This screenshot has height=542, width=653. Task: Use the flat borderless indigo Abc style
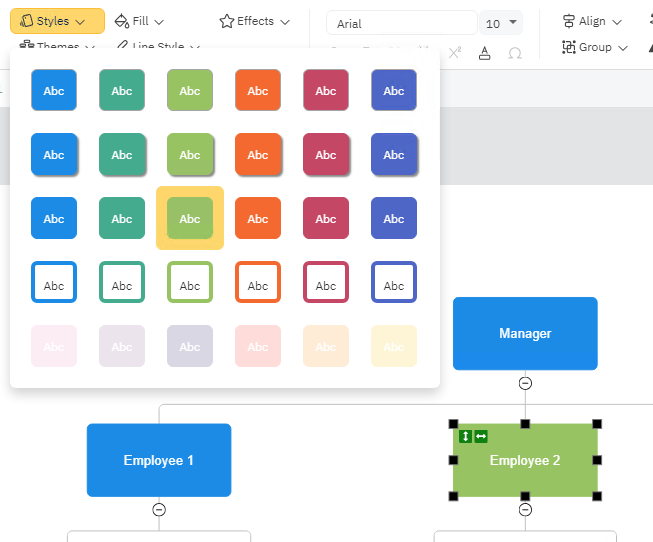pos(394,218)
